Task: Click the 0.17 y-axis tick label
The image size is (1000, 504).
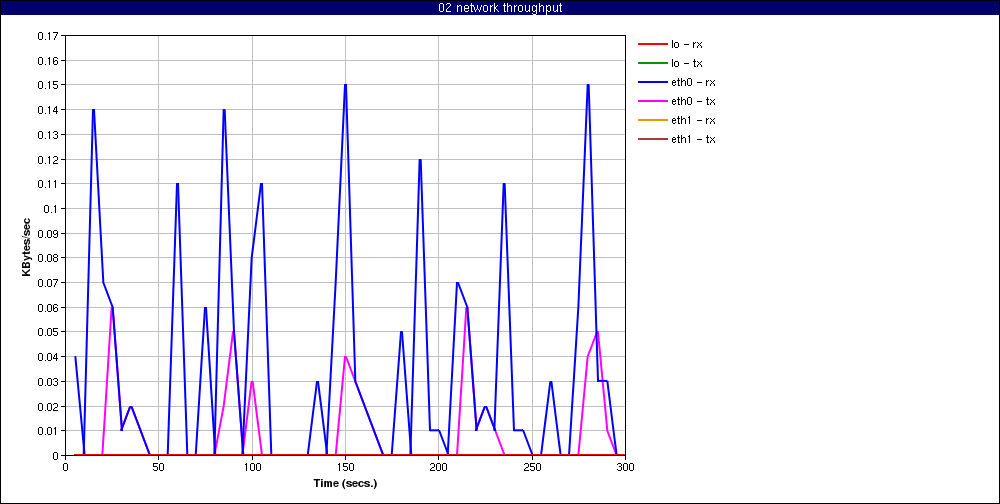Action: coord(48,36)
